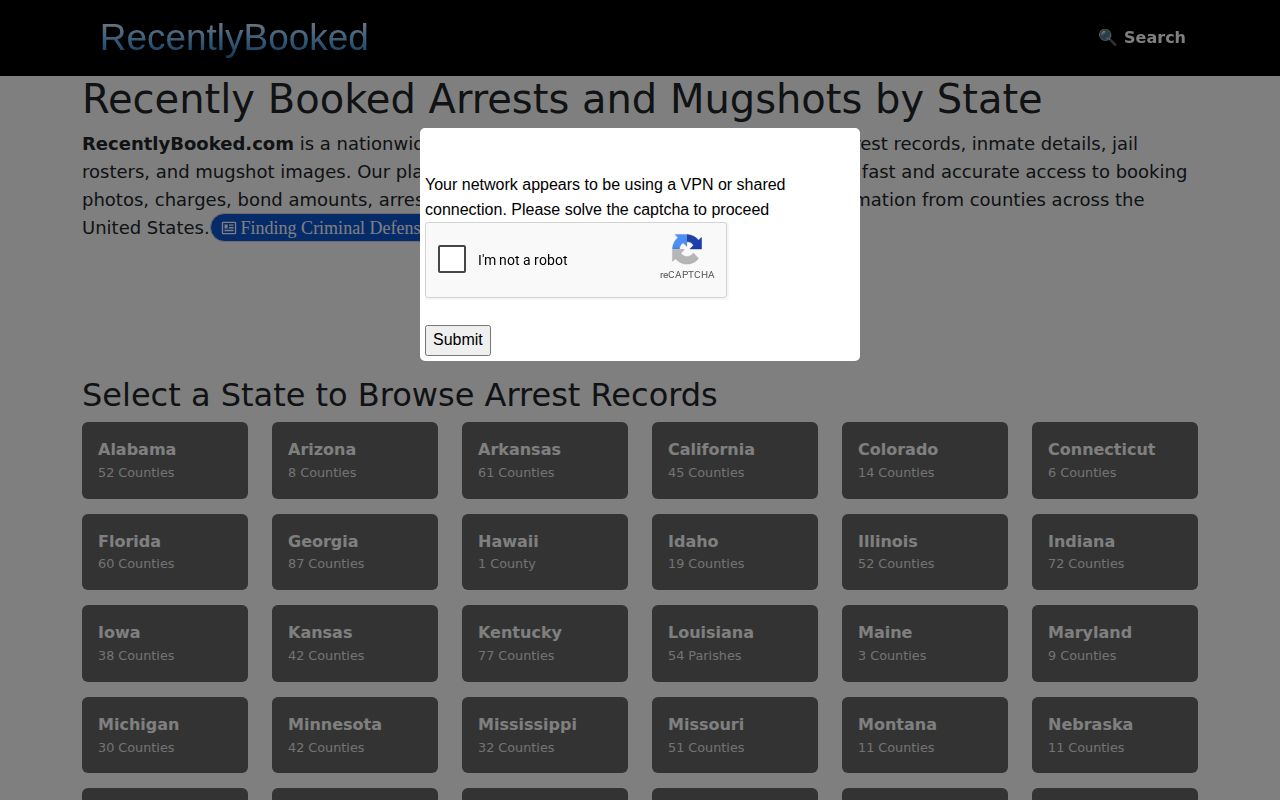Click the bold RecentlyBooked.com text
Screen dimensions: 1280x800
coord(188,144)
